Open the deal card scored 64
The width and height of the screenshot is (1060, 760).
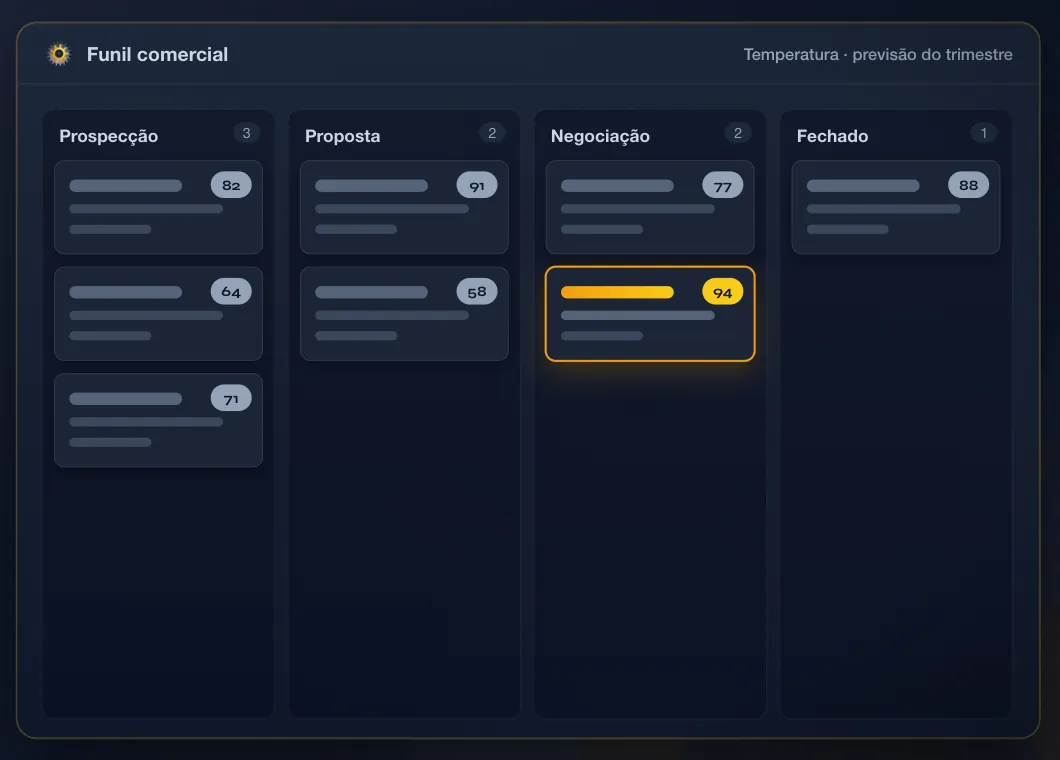tap(158, 314)
